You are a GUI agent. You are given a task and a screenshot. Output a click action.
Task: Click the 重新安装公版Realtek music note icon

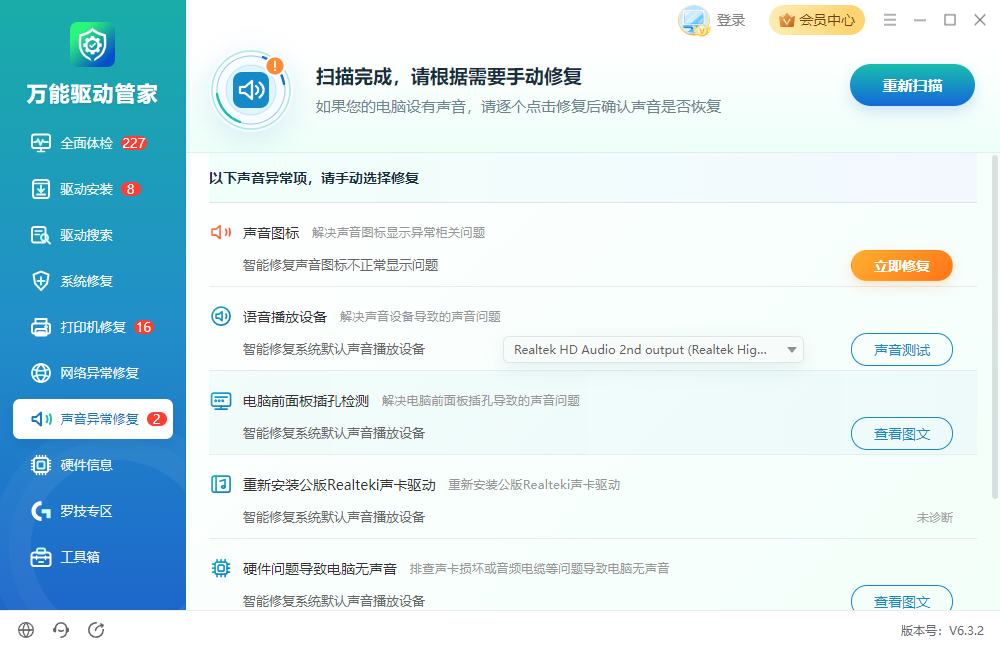[x=221, y=484]
